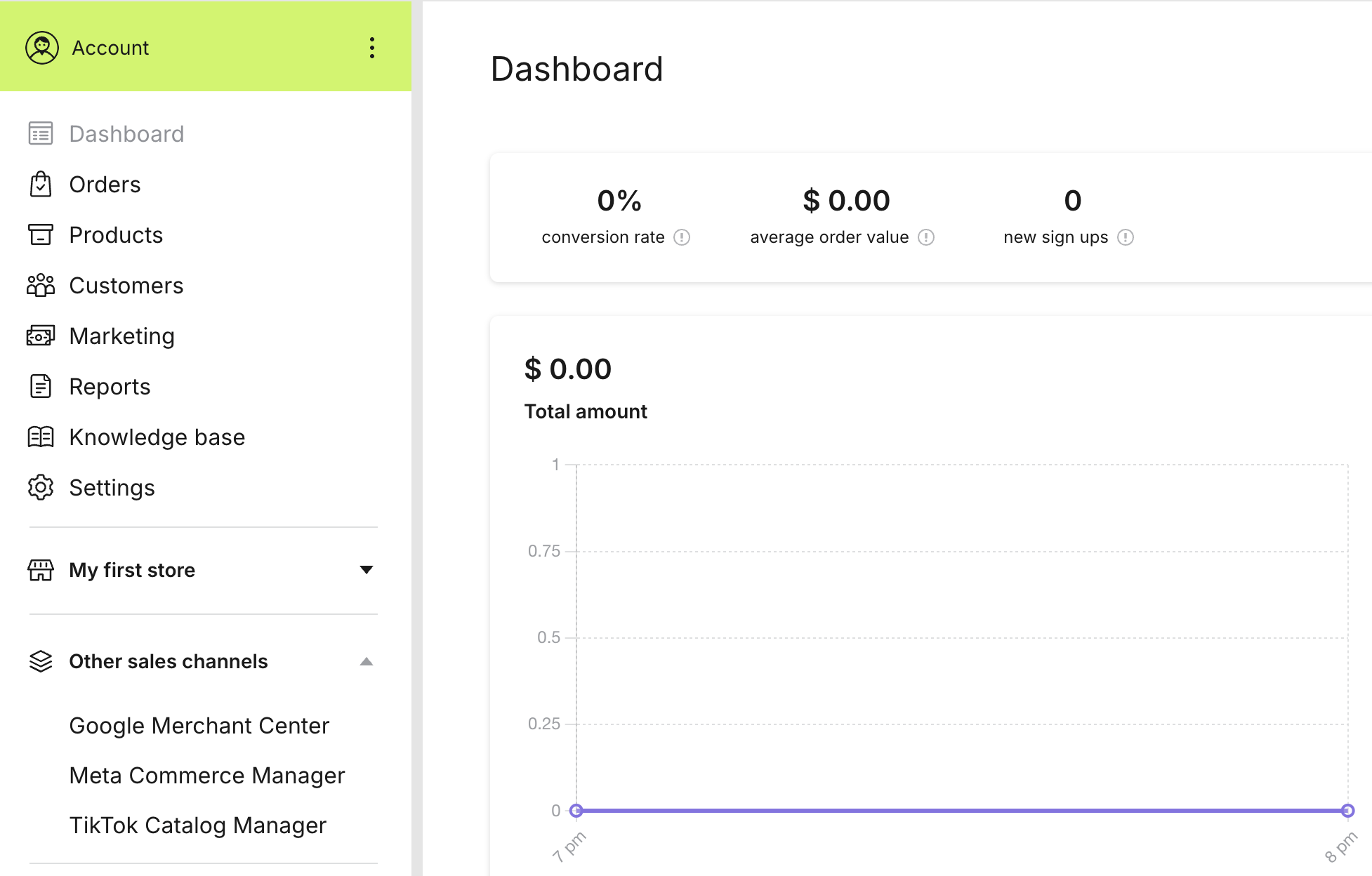Open the Marketing section
The height and width of the screenshot is (876, 1372).
click(122, 336)
